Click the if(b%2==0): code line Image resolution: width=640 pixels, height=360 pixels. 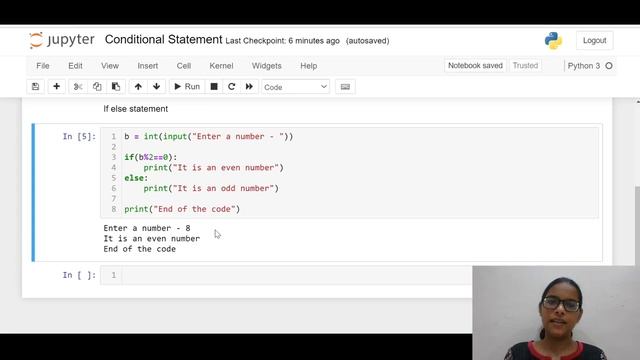pyautogui.click(x=151, y=157)
